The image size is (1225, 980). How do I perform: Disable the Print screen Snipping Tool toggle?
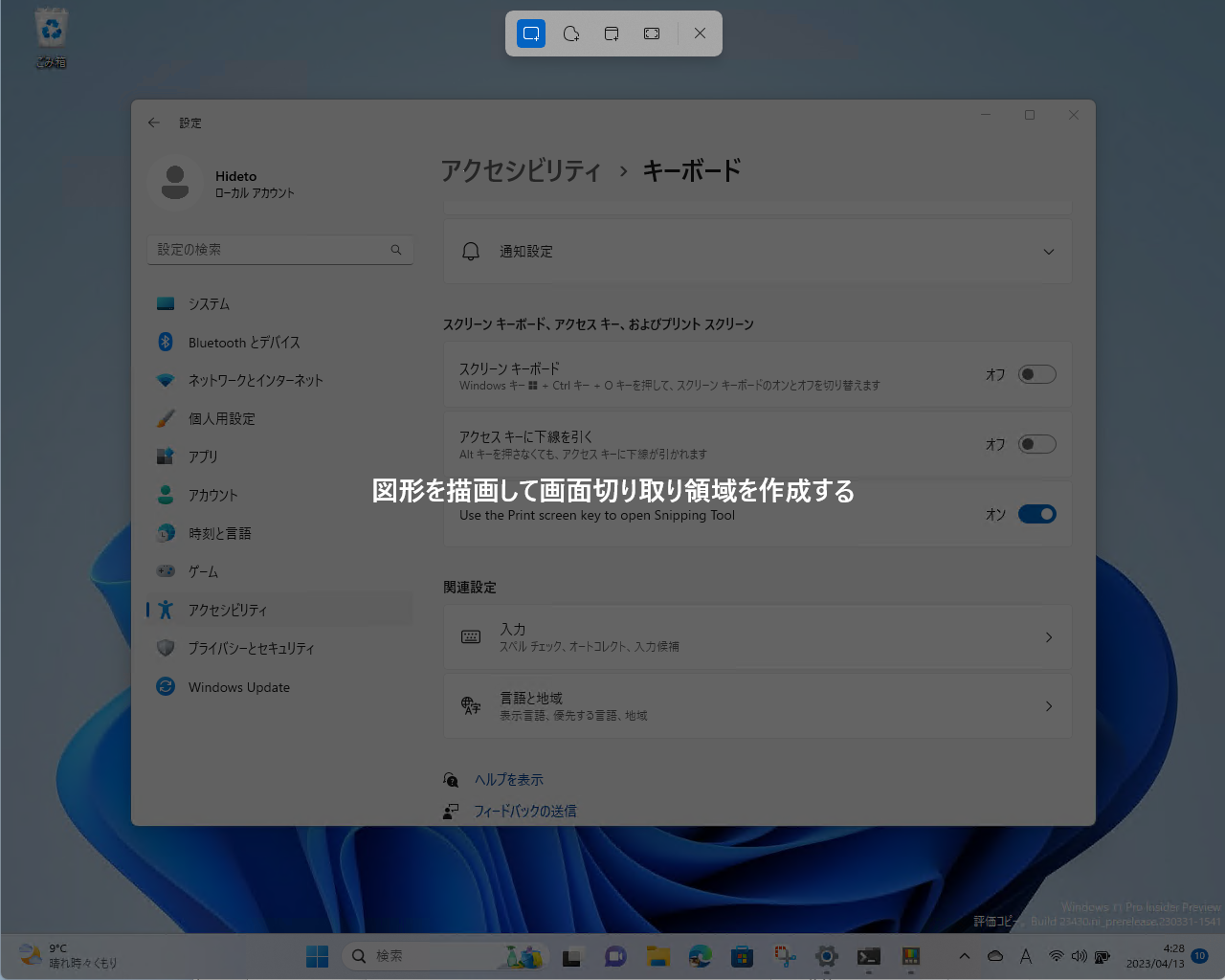pos(1037,514)
